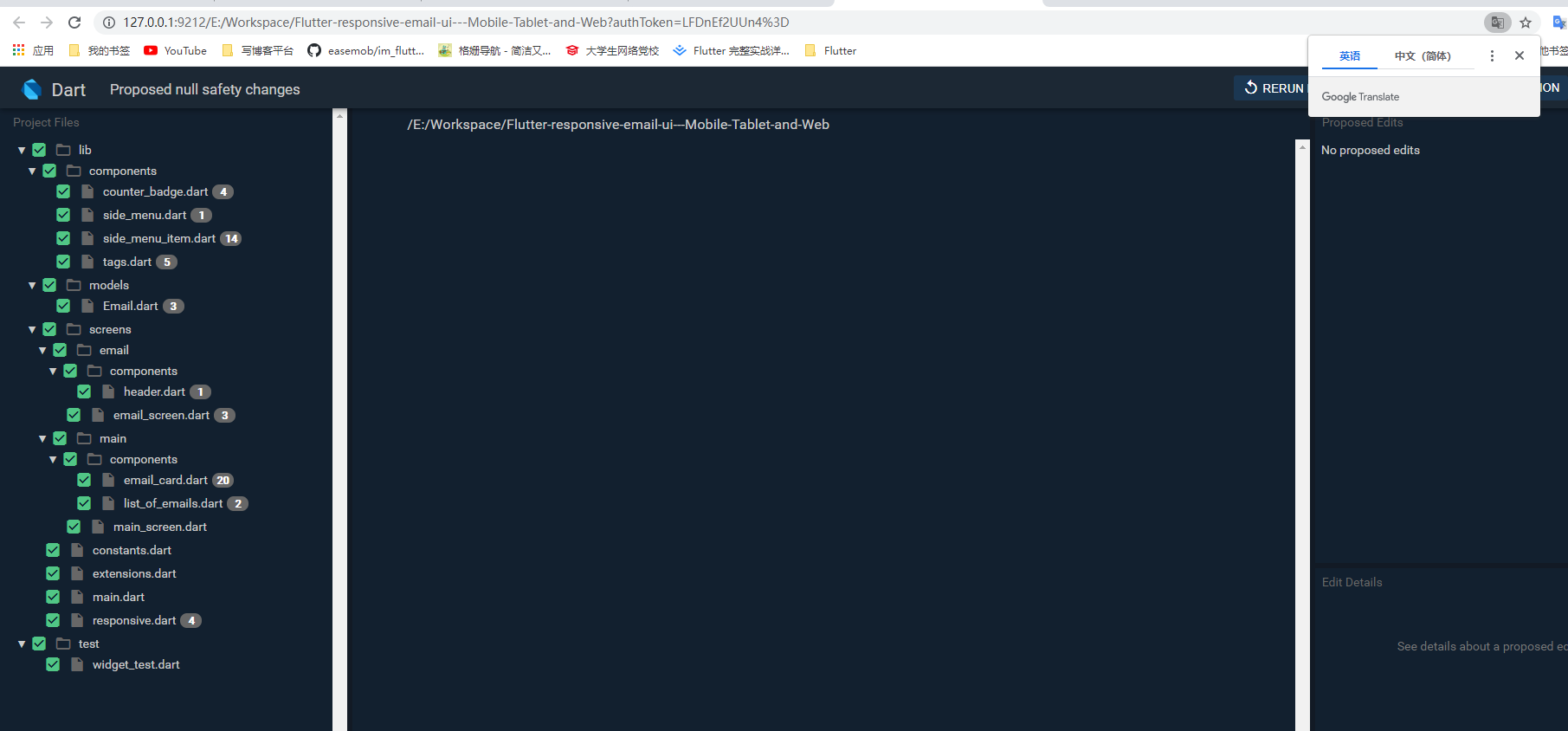Open the 我的书签 bookmark folder
The image size is (1568, 731).
(100, 50)
